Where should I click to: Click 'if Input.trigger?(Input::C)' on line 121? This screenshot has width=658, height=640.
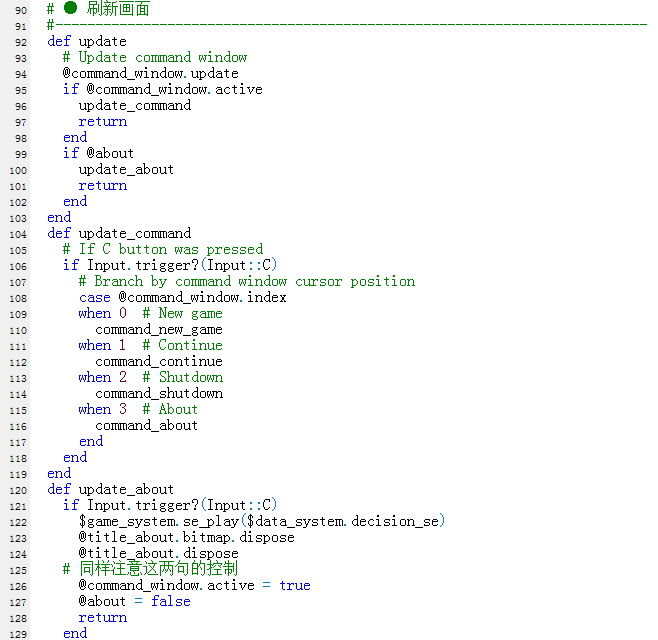pos(170,506)
